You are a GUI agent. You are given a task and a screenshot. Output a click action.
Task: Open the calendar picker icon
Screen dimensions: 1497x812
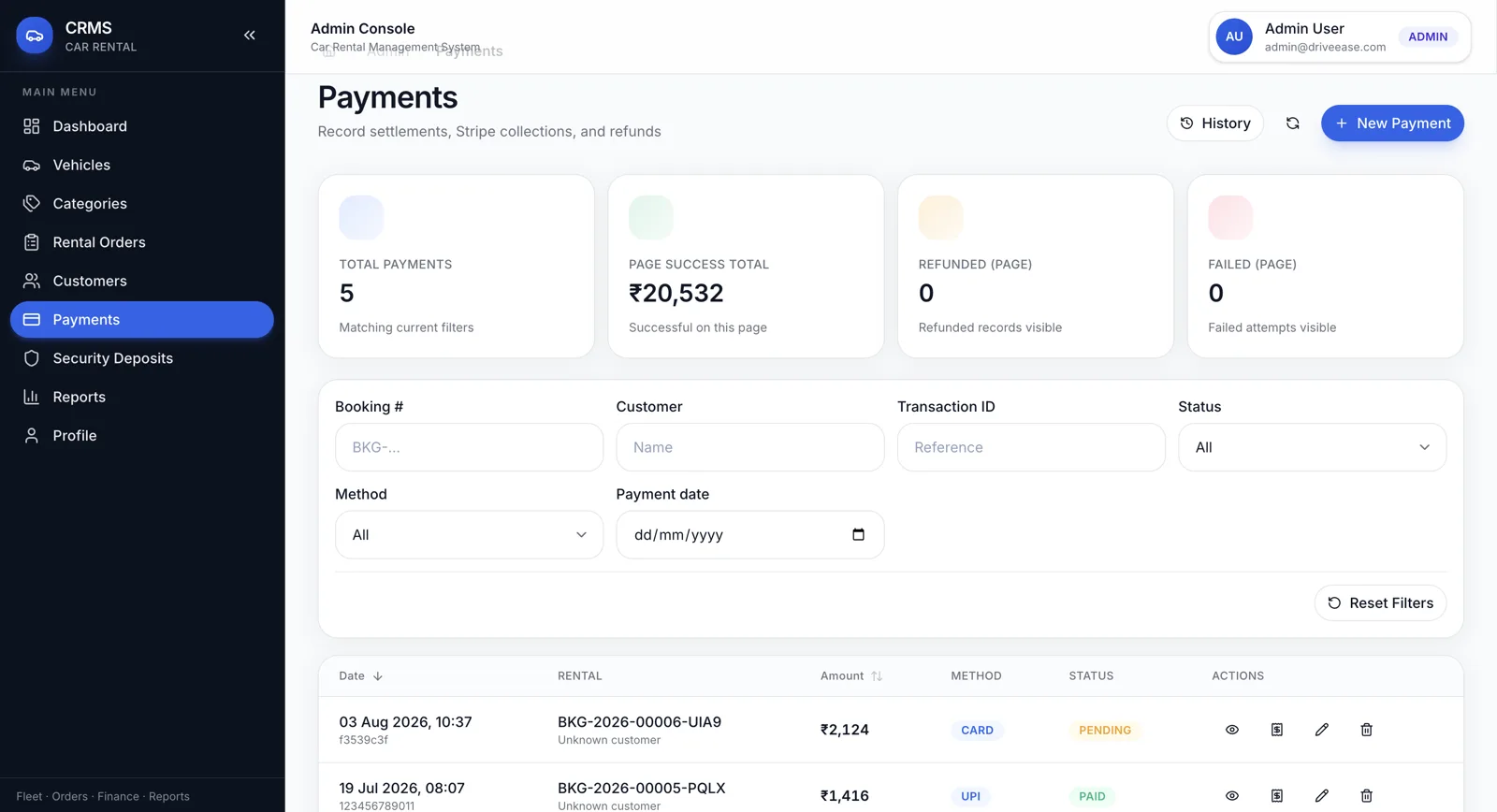[x=858, y=535]
